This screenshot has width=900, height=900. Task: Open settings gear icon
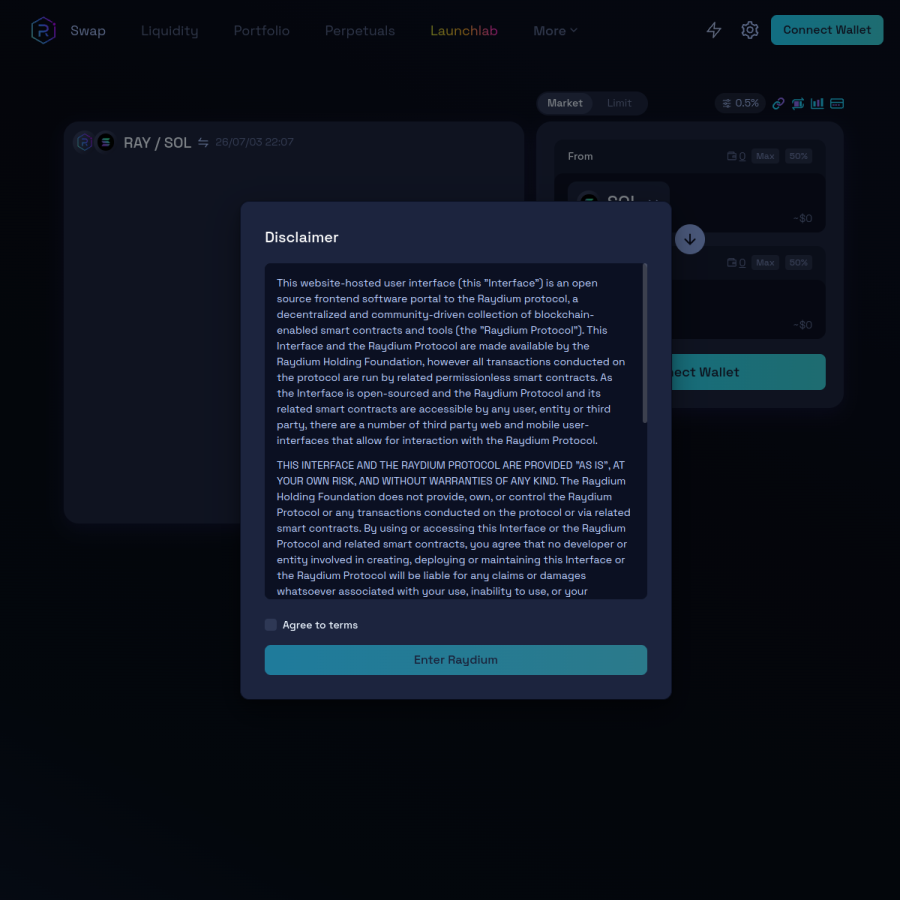point(750,30)
